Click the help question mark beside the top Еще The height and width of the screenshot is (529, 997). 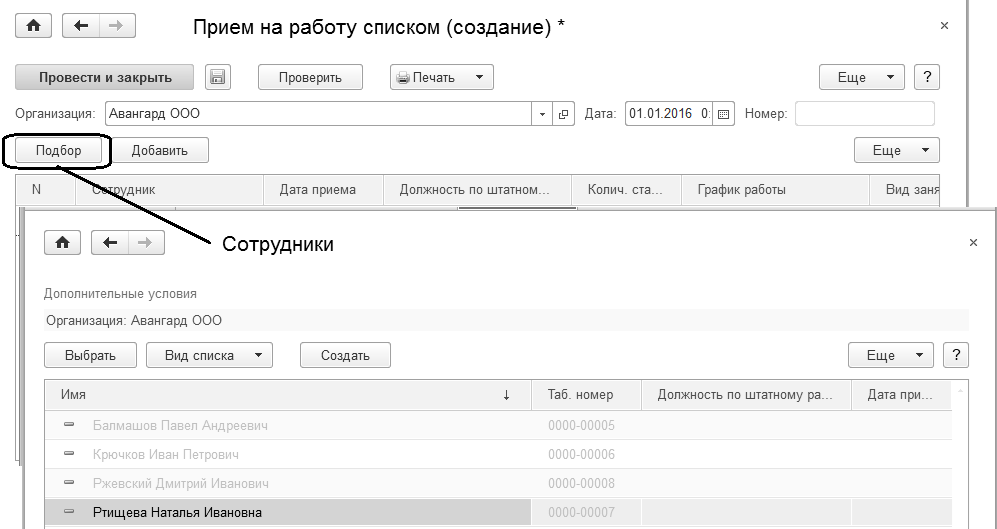(928, 78)
